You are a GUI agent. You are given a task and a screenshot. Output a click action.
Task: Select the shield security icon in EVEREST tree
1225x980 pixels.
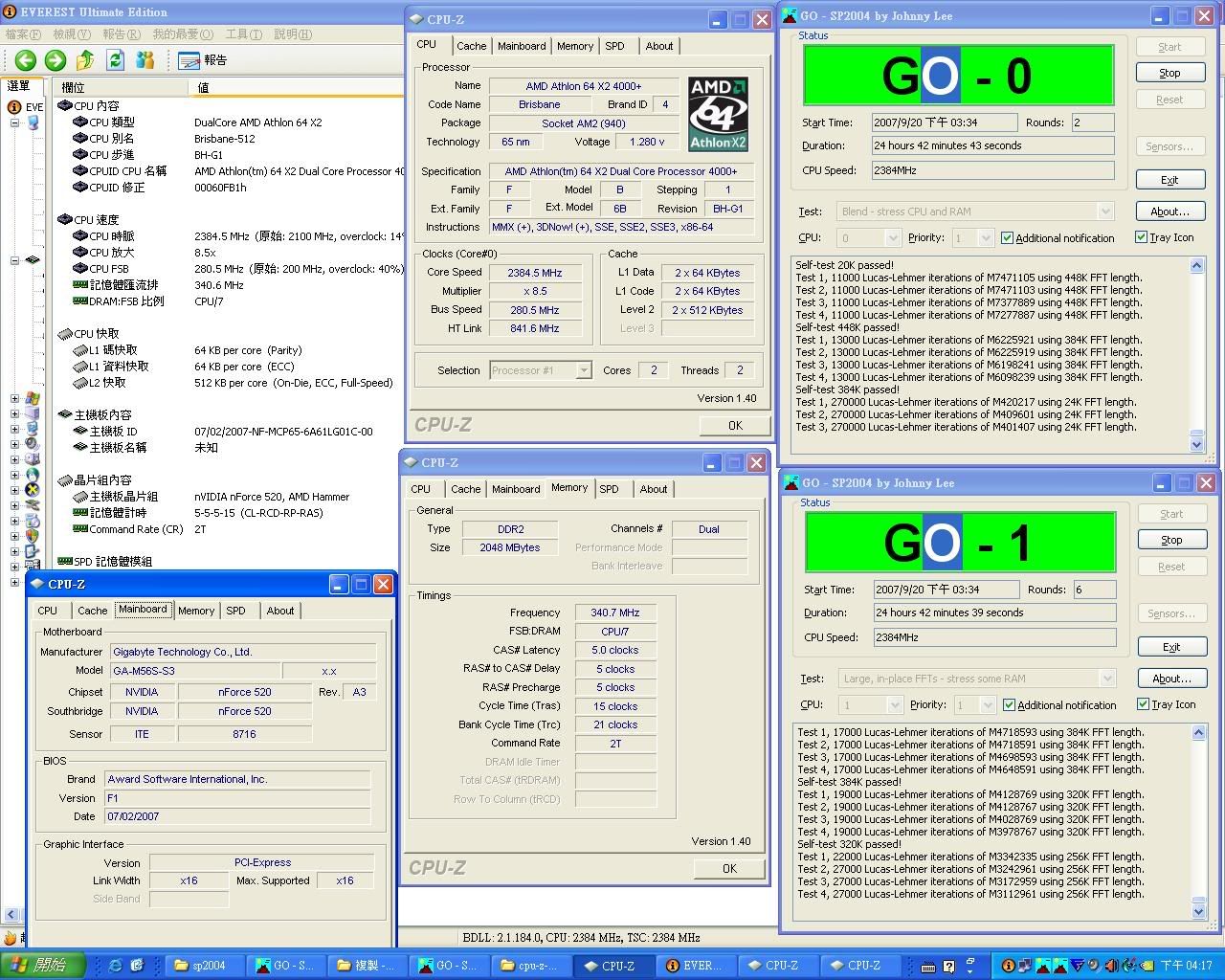[x=32, y=536]
